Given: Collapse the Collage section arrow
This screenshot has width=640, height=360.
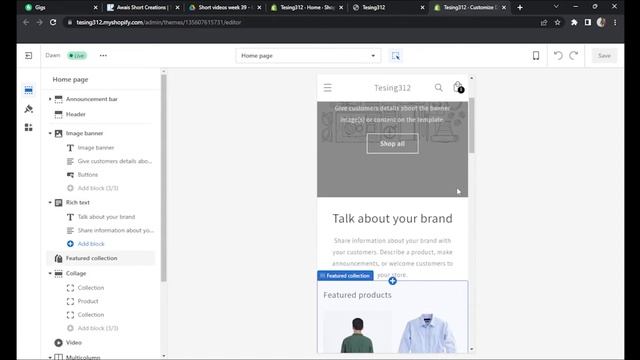Looking at the screenshot, I should (x=50, y=273).
